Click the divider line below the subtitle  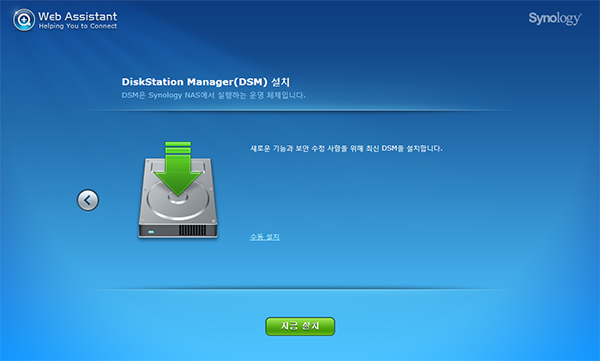pyautogui.click(x=300, y=111)
